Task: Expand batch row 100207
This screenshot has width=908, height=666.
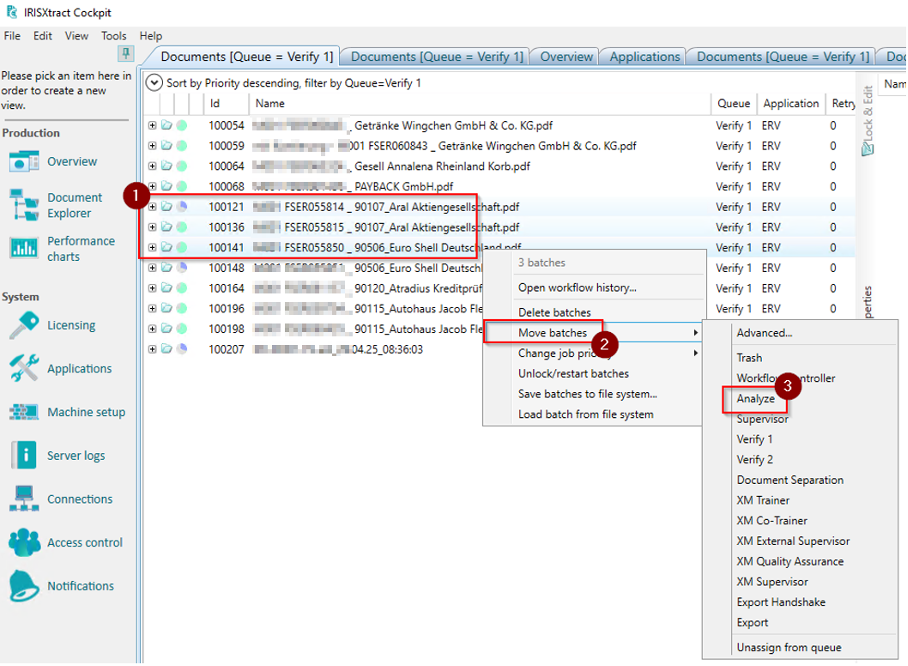Action: [152, 349]
